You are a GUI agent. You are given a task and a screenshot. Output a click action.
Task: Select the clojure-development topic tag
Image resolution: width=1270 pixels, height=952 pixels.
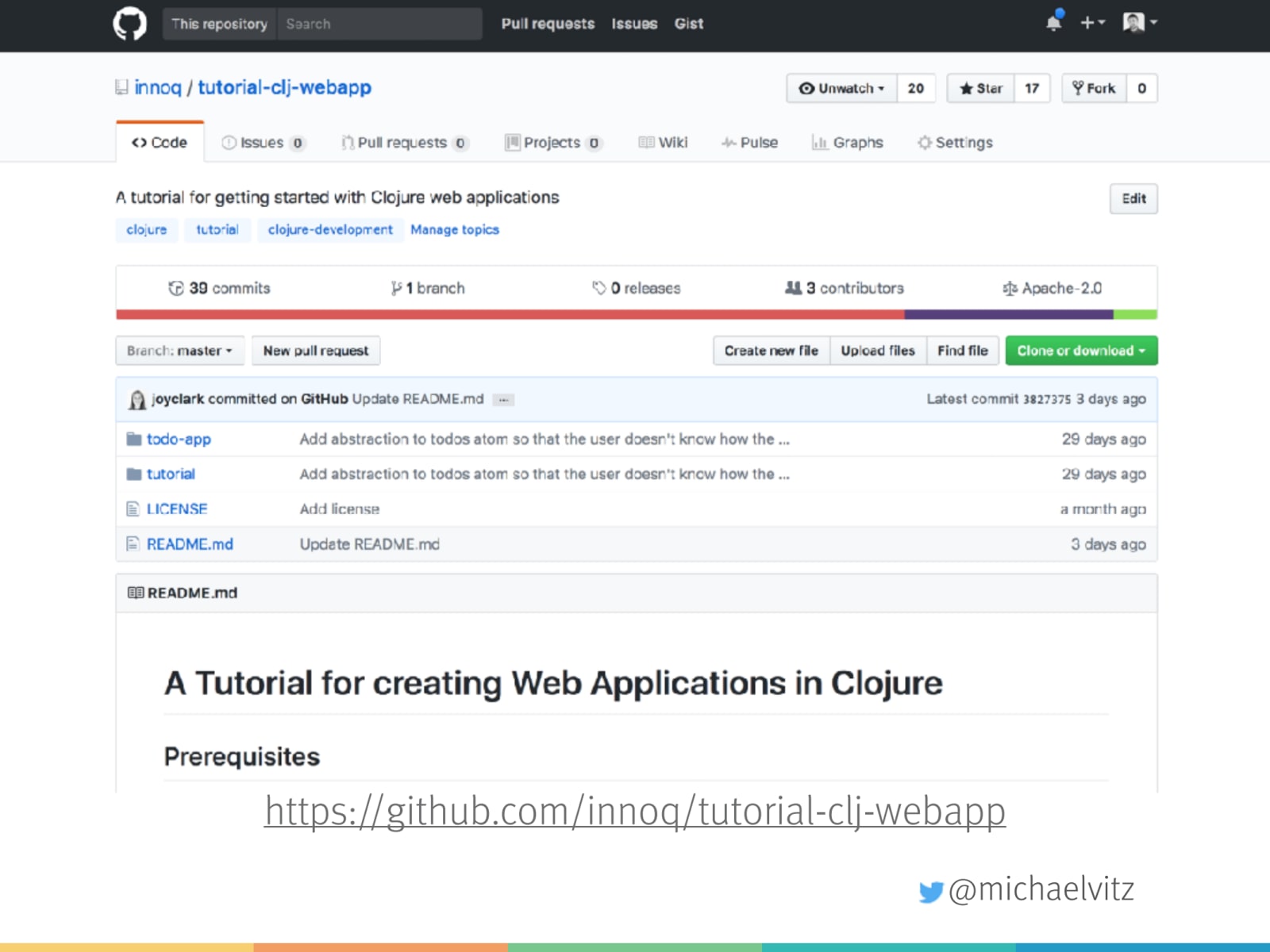click(330, 229)
